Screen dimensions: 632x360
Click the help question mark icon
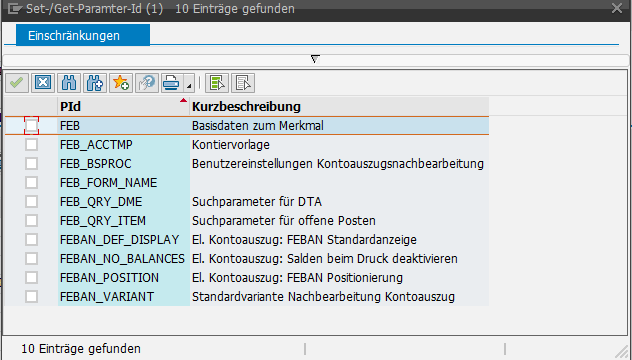click(x=147, y=83)
